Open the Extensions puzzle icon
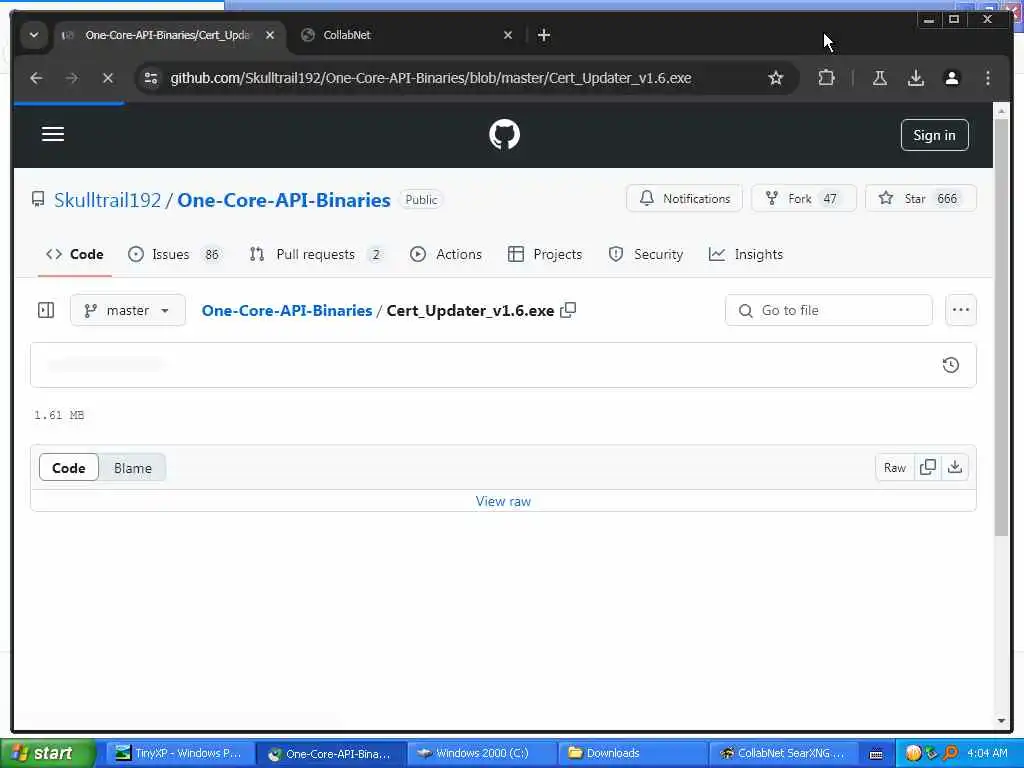 pos(826,78)
